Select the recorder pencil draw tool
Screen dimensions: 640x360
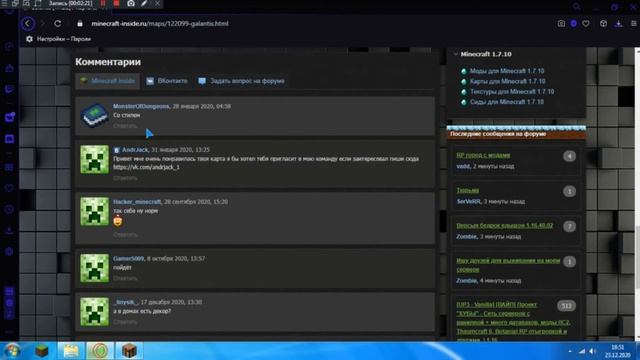pyautogui.click(x=144, y=3)
